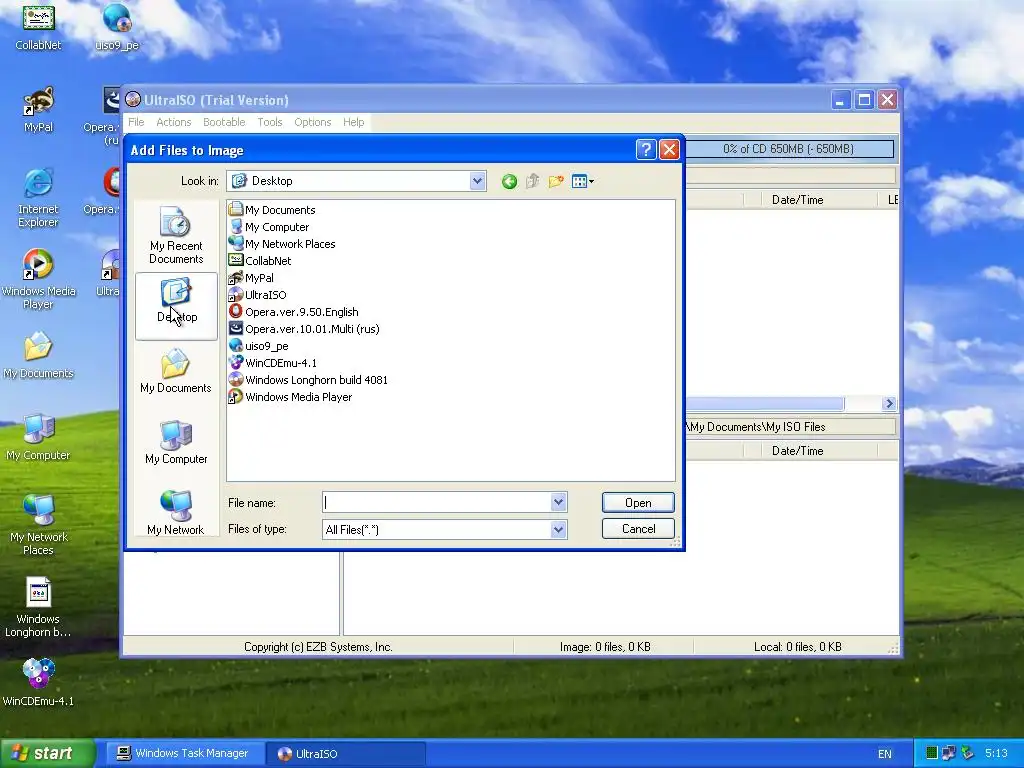The image size is (1024, 768).
Task: Select Windows Longhorn desktop icon
Action: tap(38, 607)
